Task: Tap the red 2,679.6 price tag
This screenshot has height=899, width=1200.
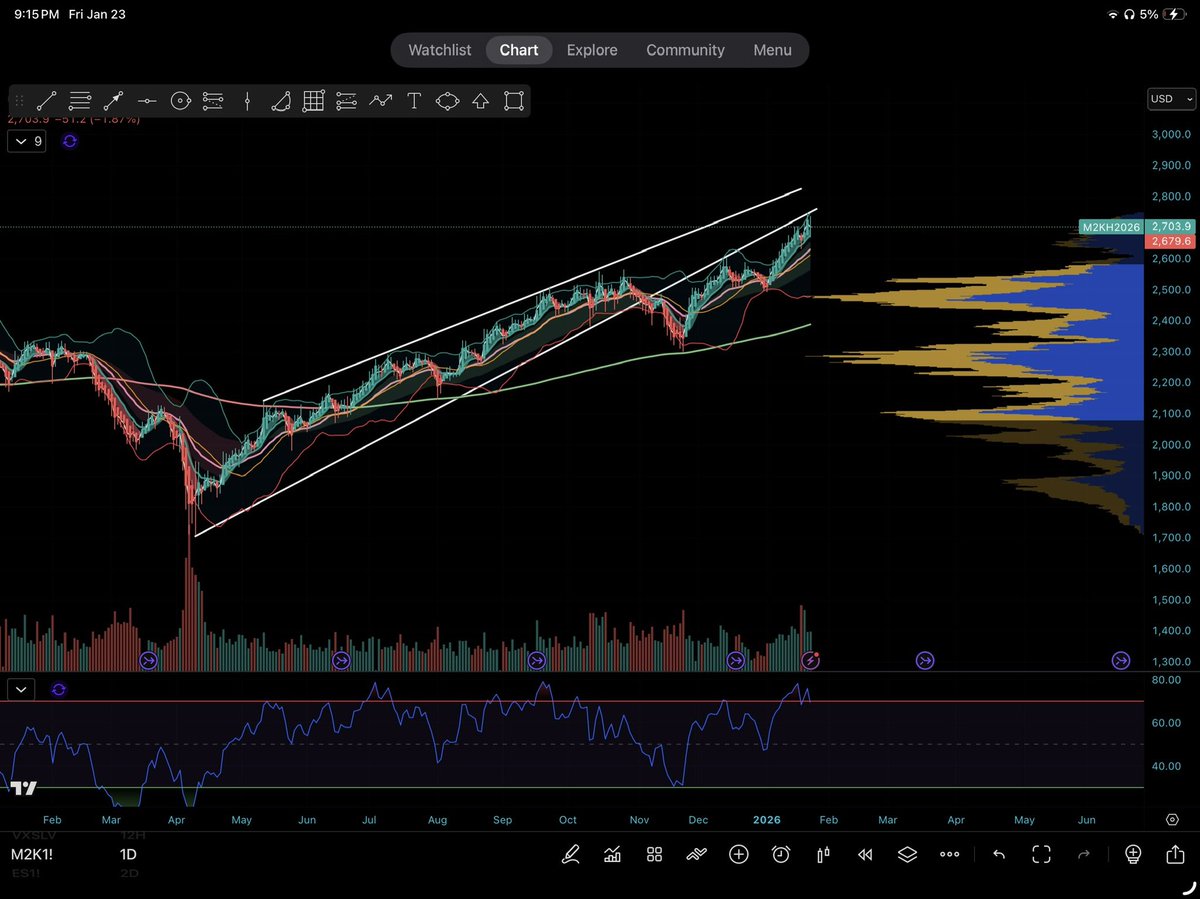Action: pyautogui.click(x=1170, y=241)
